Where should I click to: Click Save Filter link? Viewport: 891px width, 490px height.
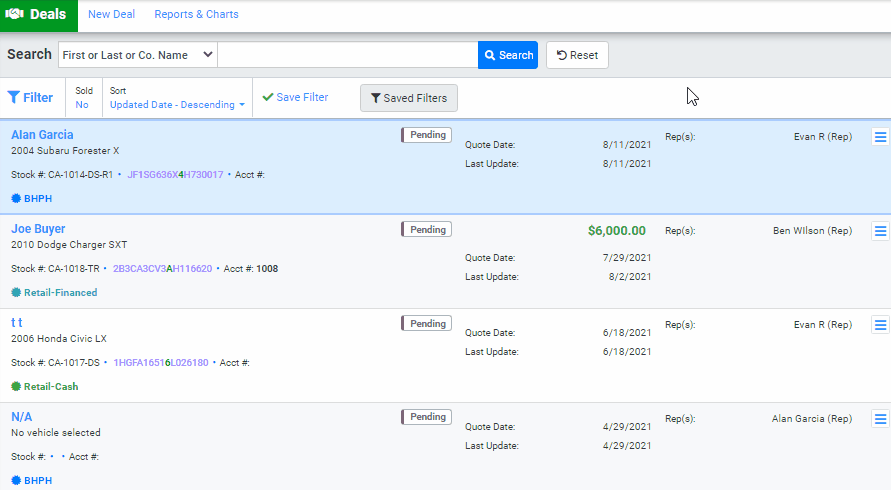point(295,98)
